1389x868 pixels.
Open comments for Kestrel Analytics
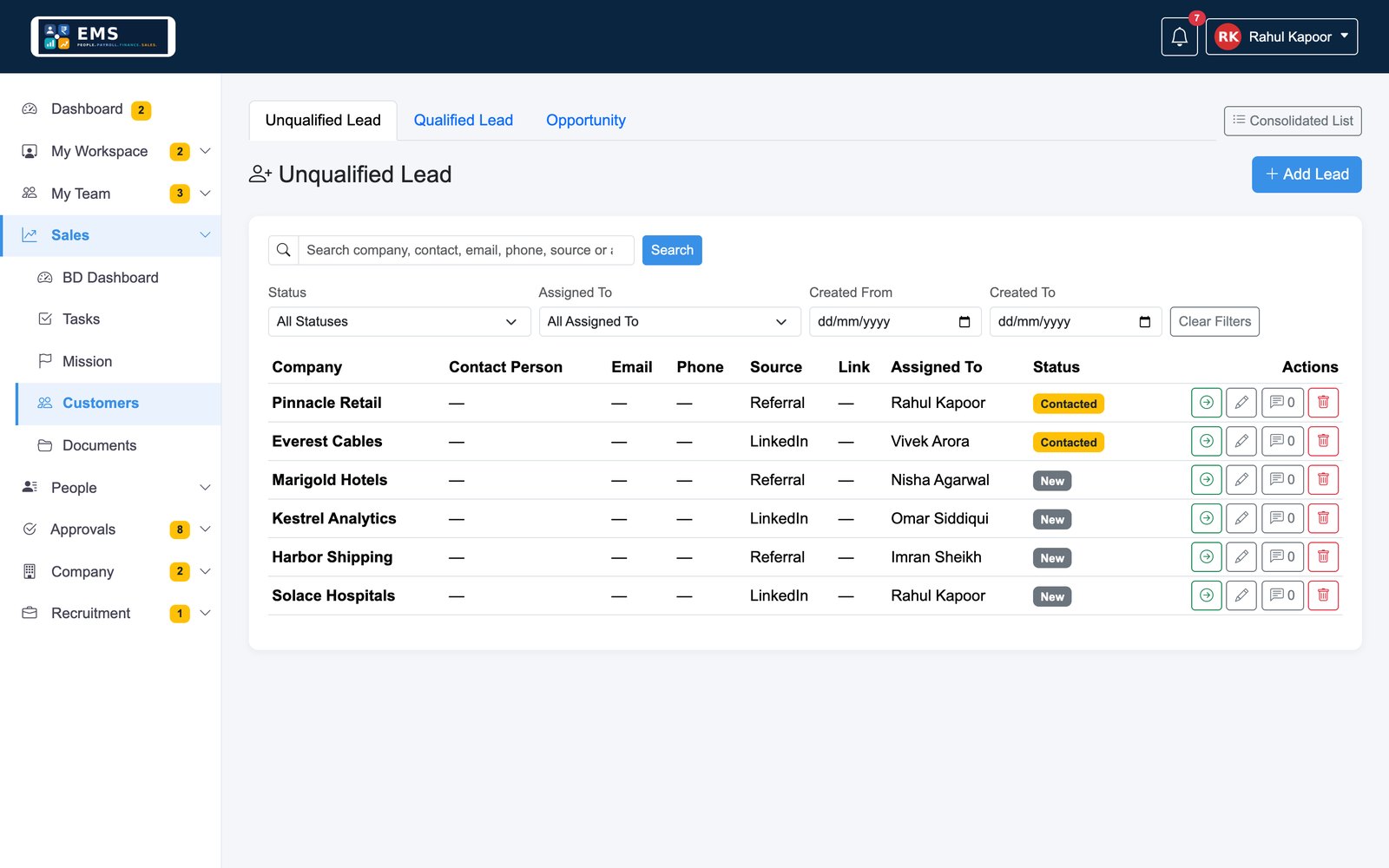pyautogui.click(x=1282, y=518)
